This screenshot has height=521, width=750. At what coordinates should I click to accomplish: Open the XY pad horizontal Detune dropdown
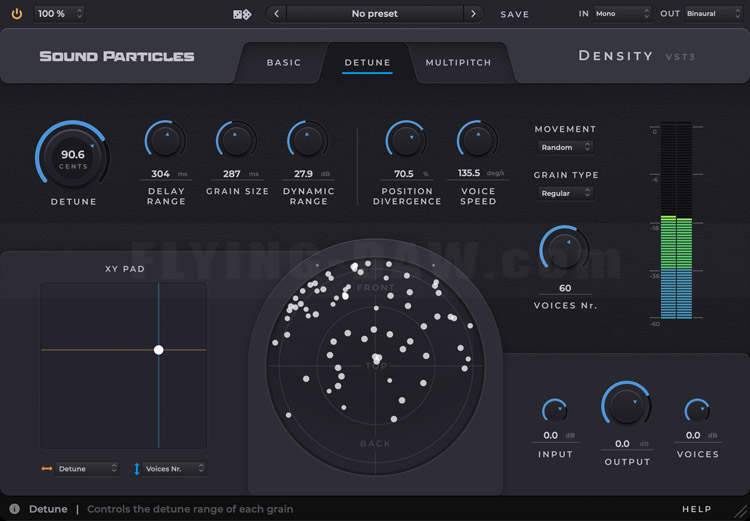(x=87, y=469)
